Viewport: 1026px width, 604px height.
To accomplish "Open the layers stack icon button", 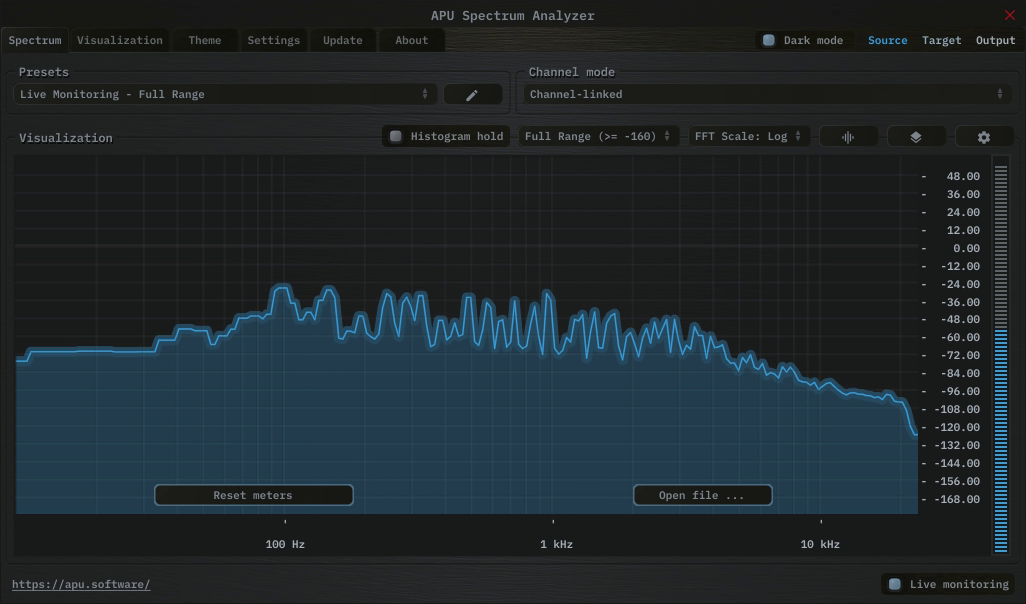I will [916, 137].
